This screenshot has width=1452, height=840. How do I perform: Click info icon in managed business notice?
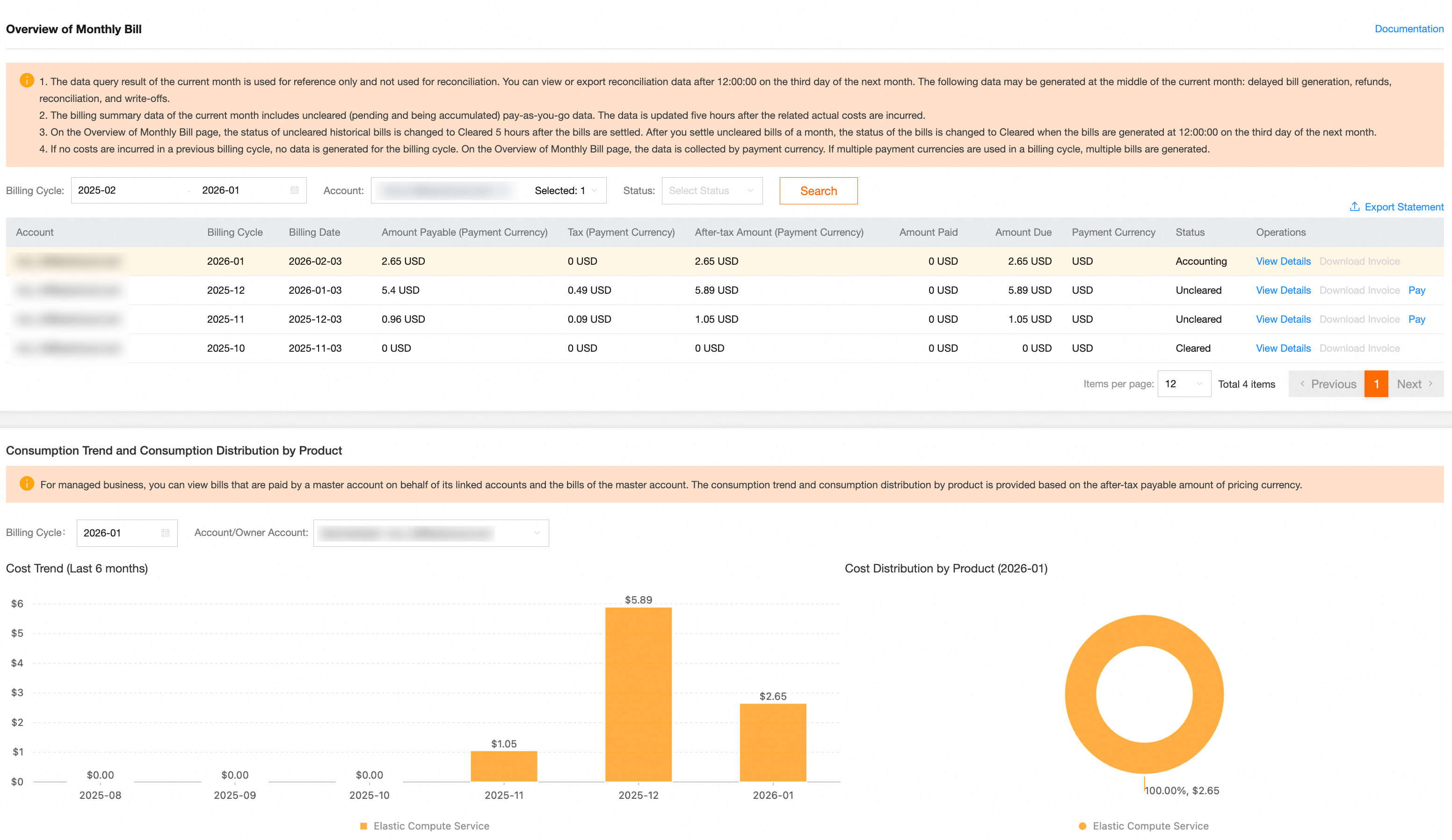point(27,484)
